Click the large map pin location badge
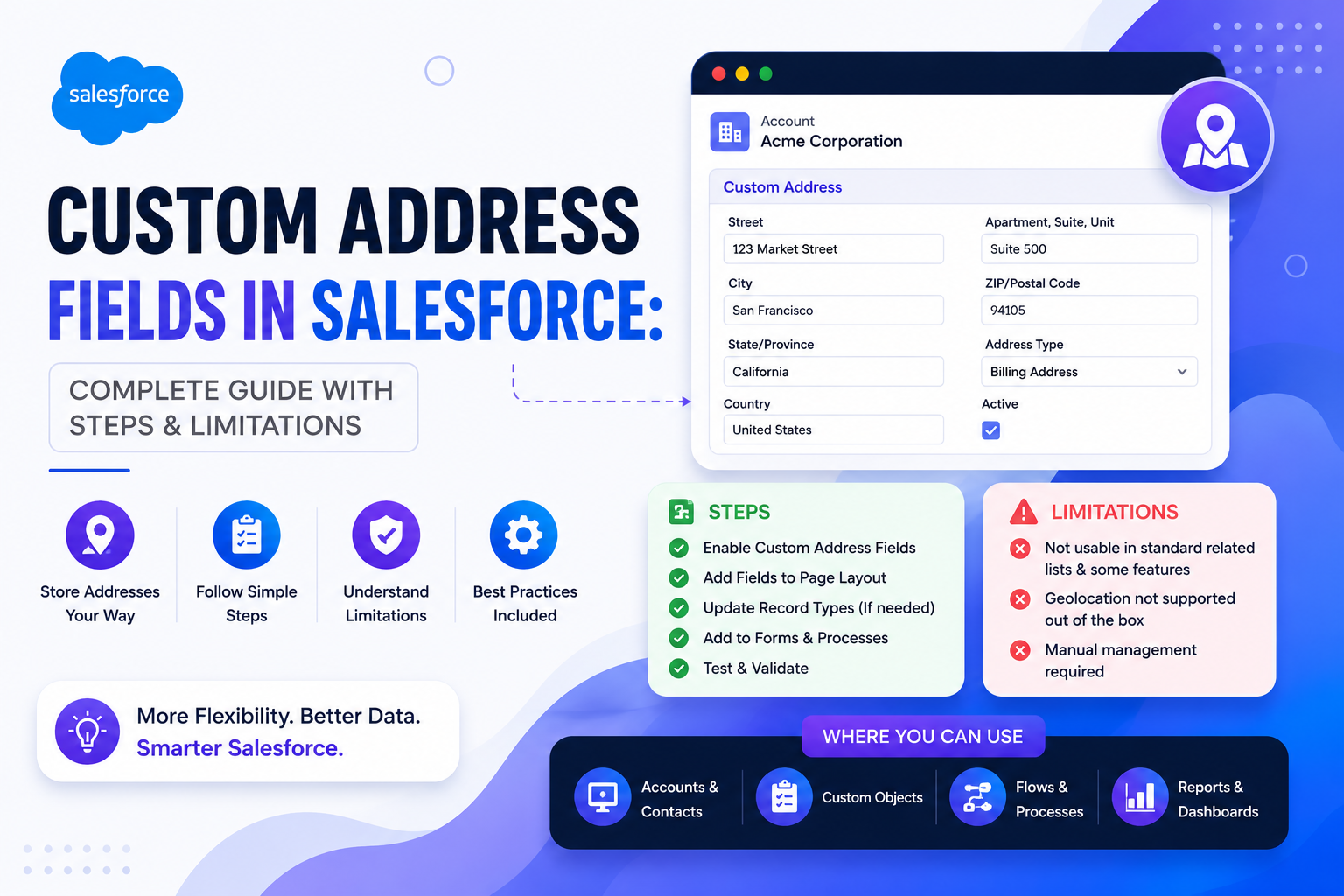The width and height of the screenshot is (1344, 896). (1215, 136)
